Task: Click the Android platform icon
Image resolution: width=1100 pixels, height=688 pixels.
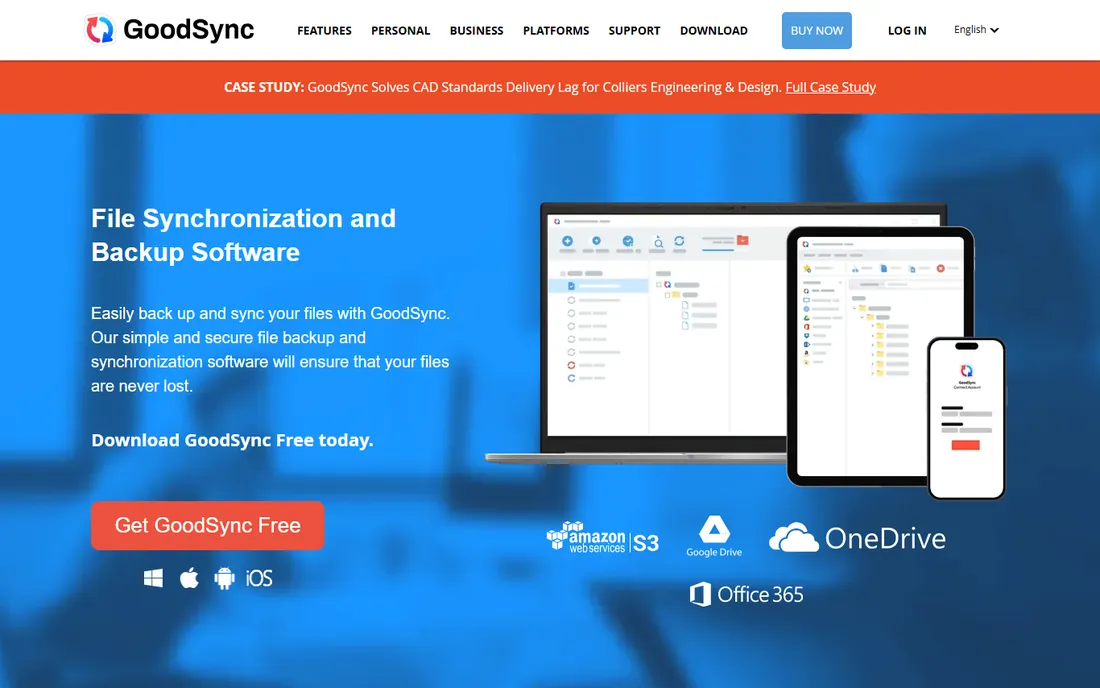Action: pos(224,578)
